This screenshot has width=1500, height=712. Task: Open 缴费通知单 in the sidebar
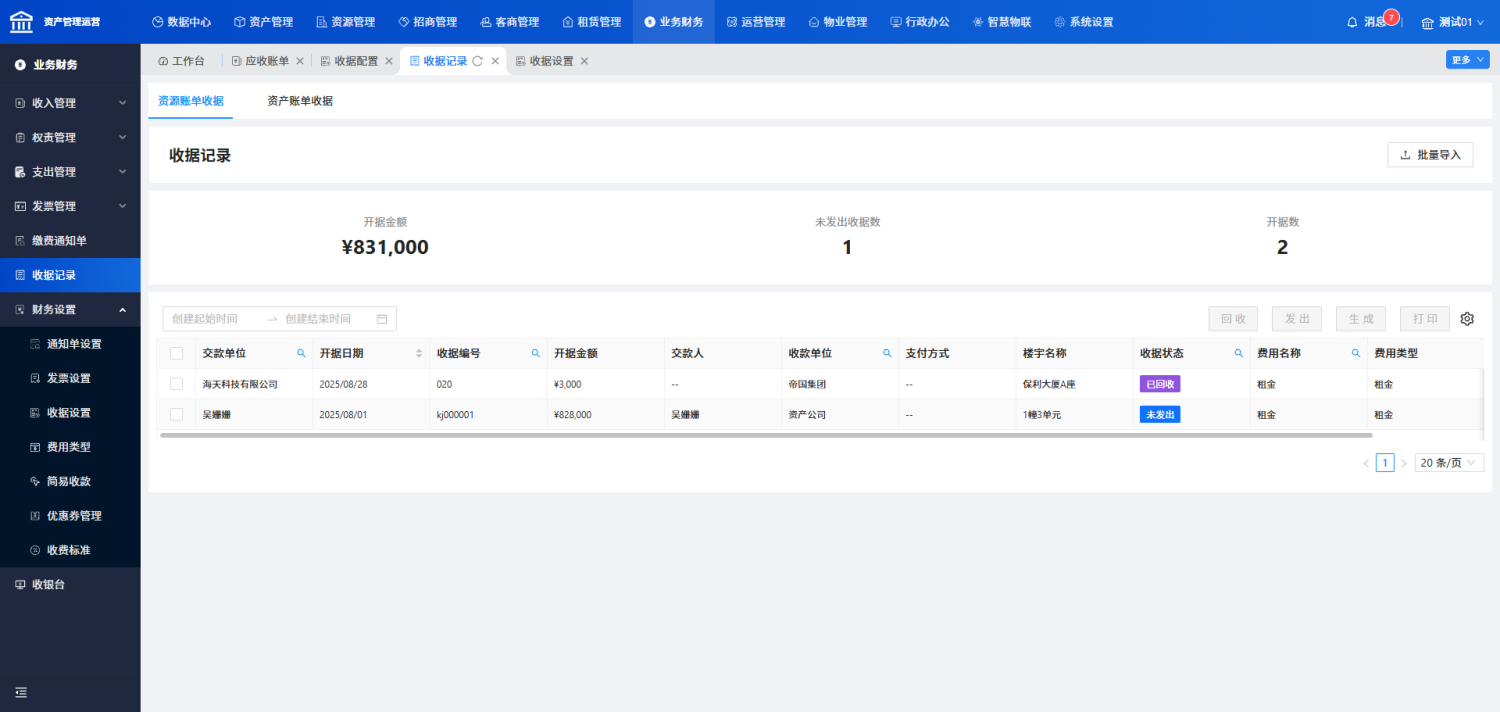point(70,241)
